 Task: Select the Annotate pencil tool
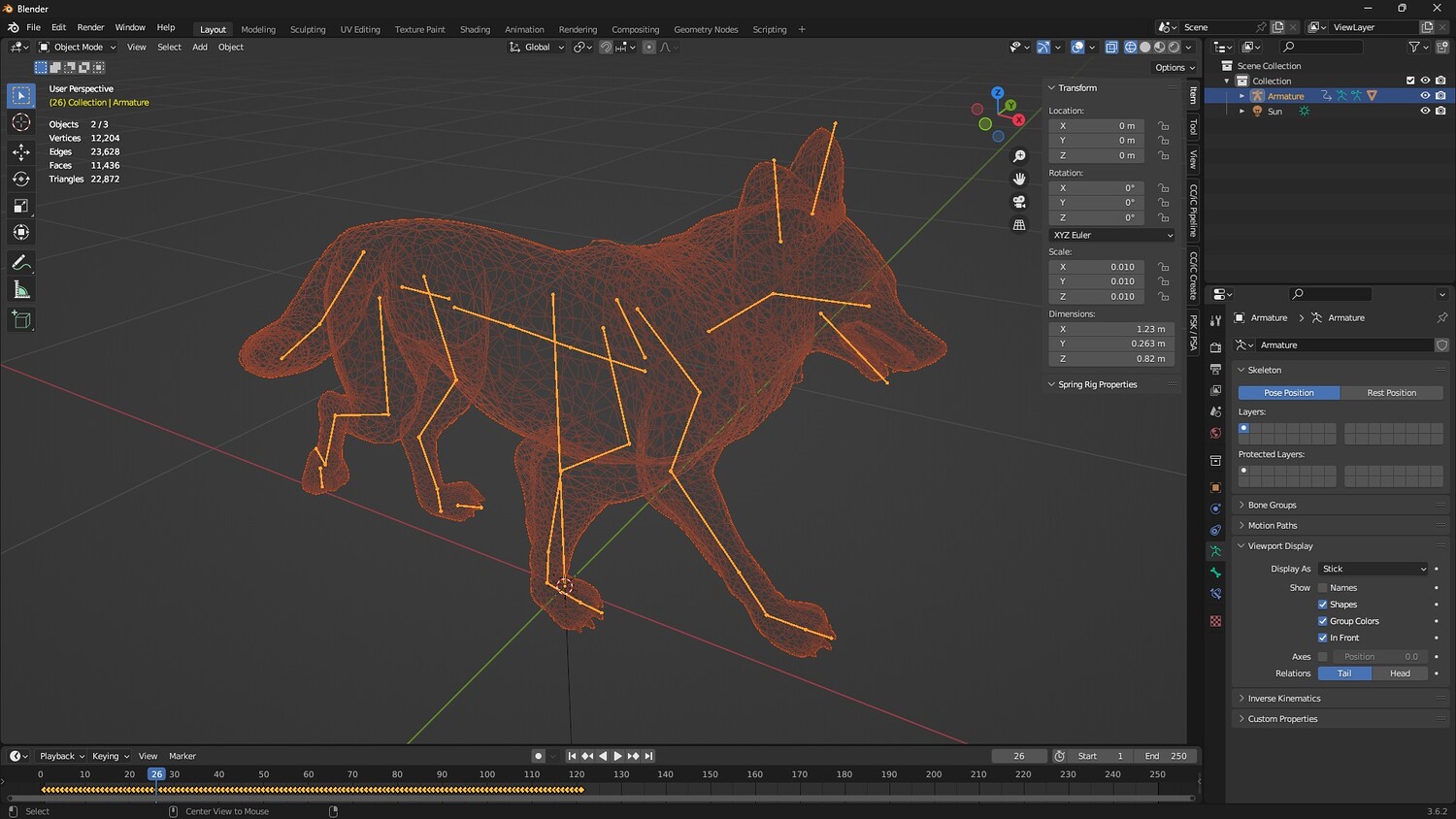pos(20,263)
